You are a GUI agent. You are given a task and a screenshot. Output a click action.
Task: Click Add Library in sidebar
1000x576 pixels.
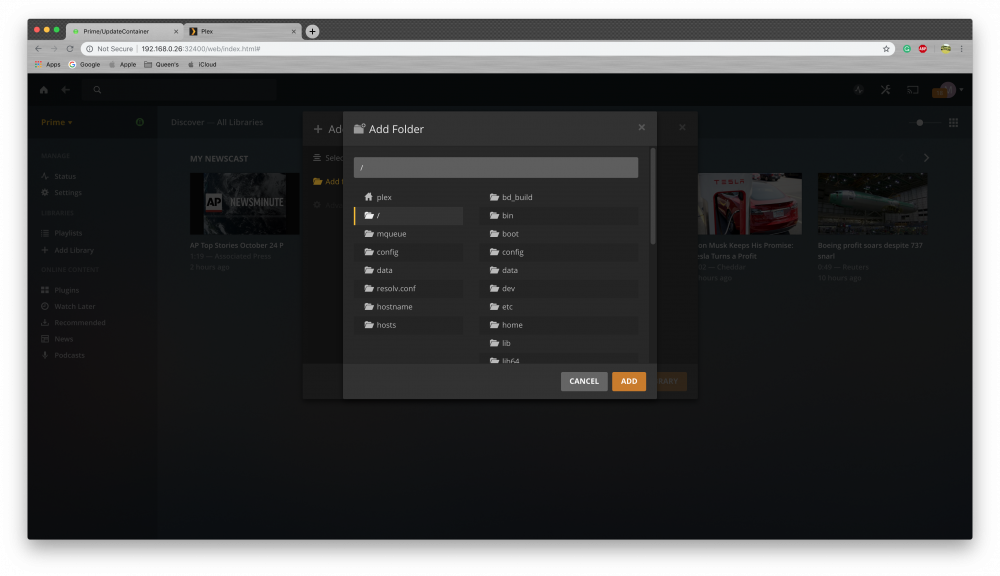click(73, 251)
